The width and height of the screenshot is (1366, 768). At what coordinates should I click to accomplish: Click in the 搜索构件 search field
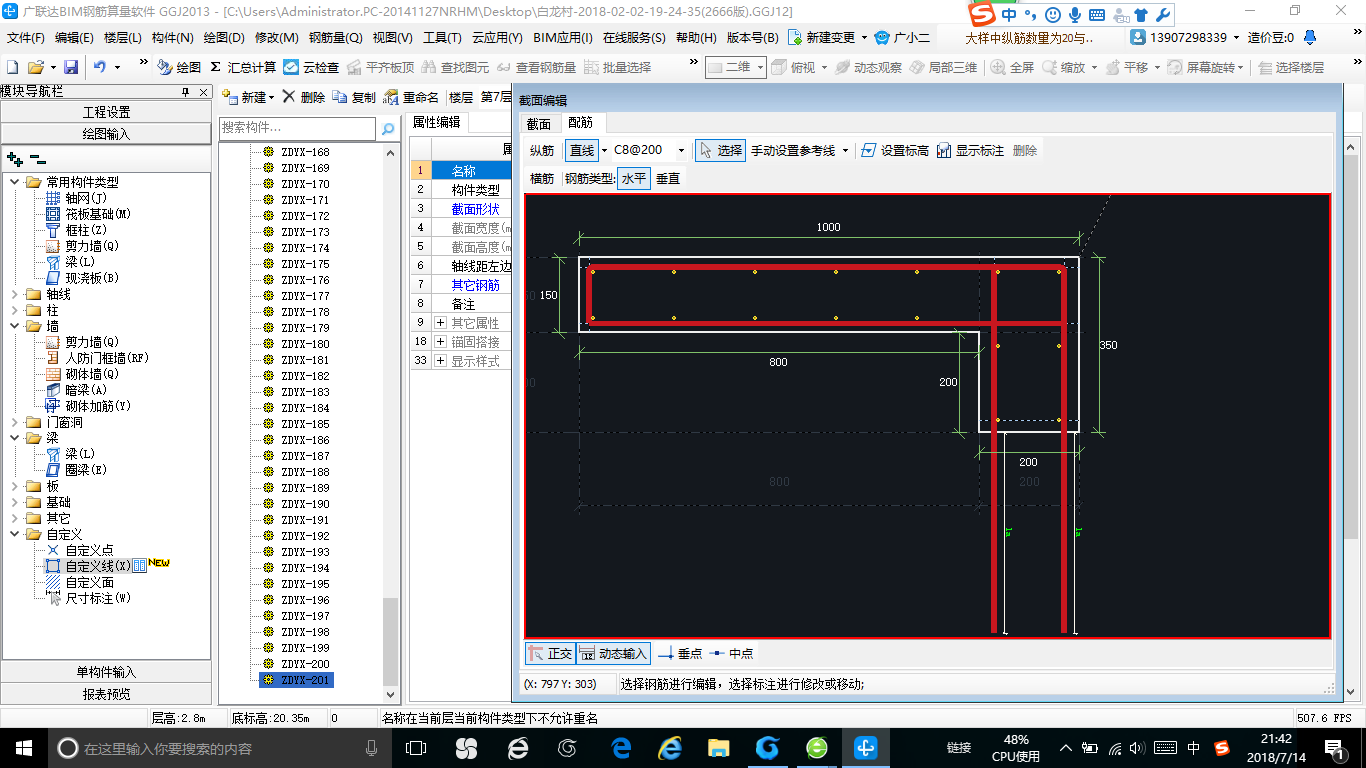coord(298,129)
